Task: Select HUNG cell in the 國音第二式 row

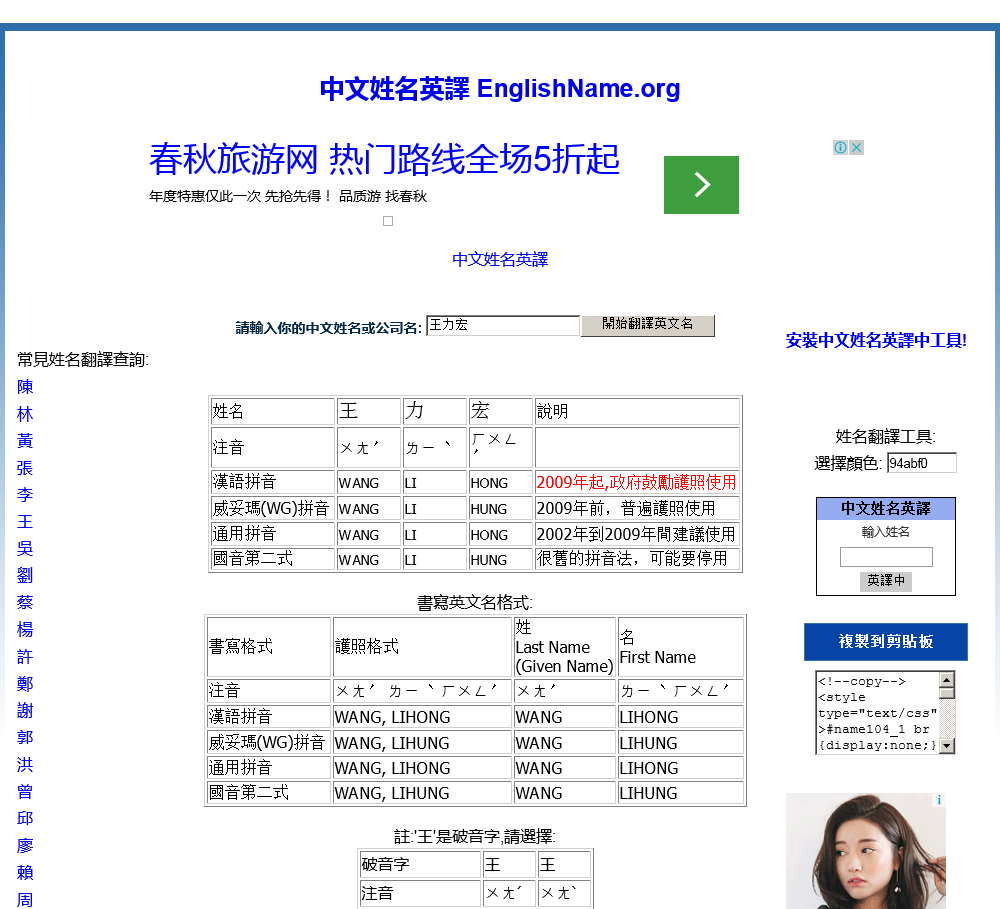Action: [x=500, y=559]
